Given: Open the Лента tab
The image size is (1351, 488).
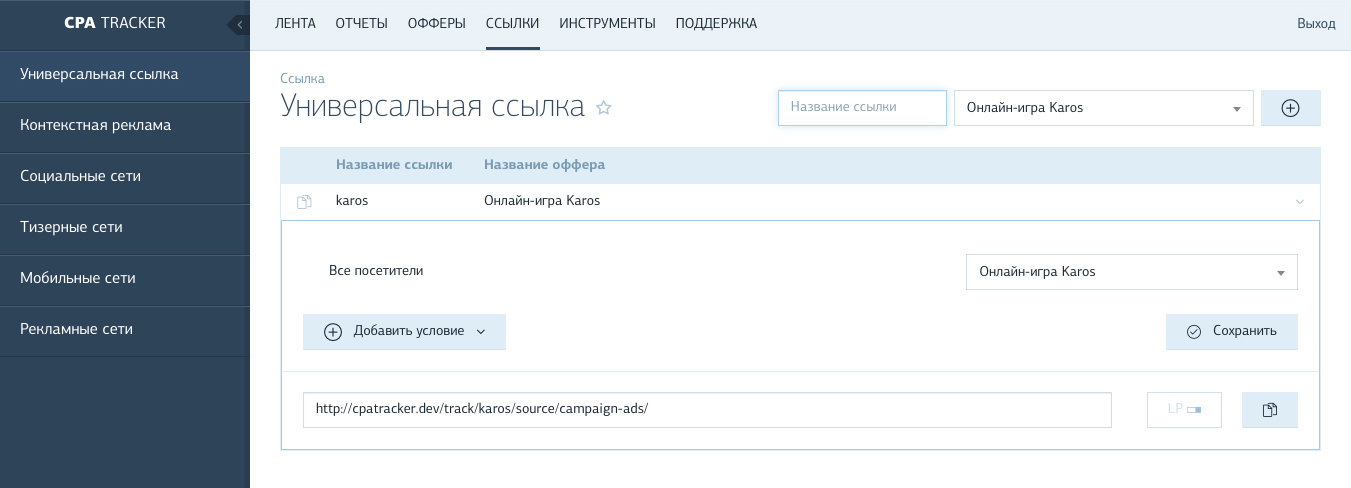Looking at the screenshot, I should click(295, 23).
